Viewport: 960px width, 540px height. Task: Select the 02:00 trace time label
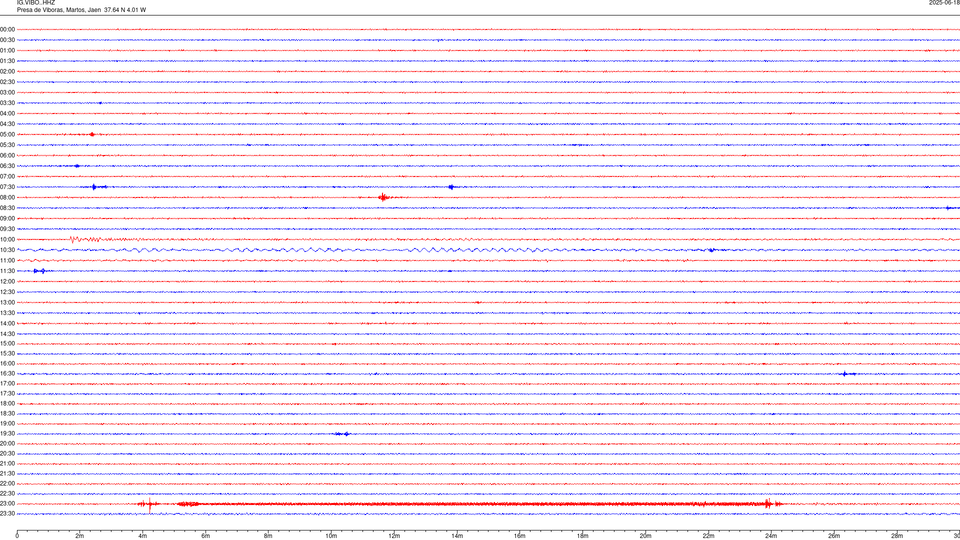tap(7, 72)
